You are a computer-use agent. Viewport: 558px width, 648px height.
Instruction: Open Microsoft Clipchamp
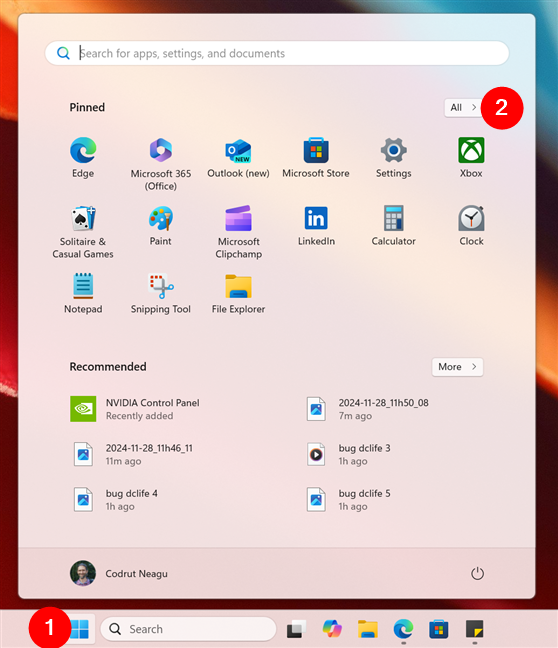238,232
